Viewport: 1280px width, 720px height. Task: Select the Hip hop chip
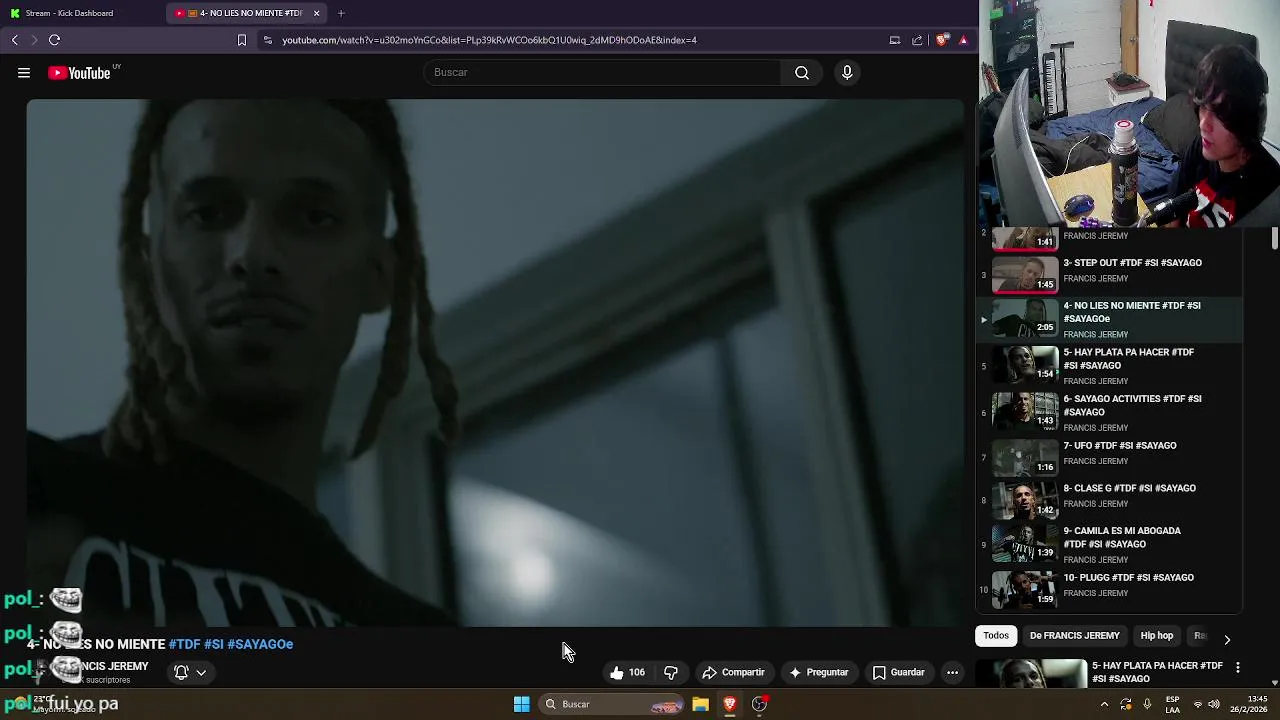click(1157, 635)
